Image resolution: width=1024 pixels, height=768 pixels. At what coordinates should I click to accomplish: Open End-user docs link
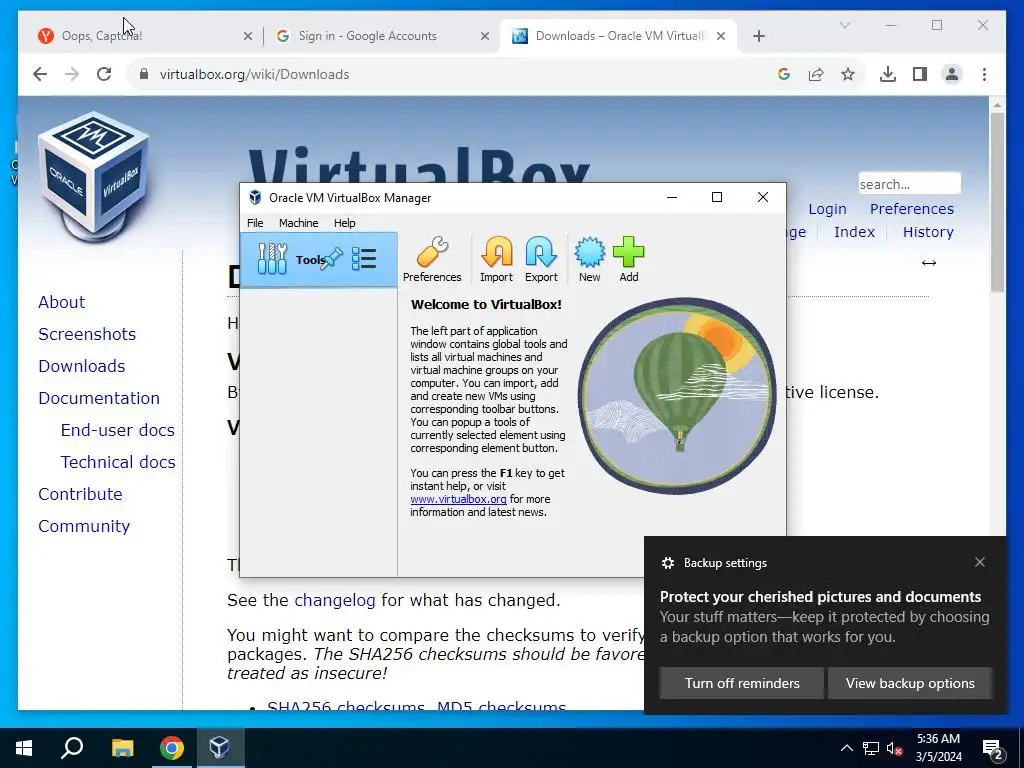click(118, 430)
